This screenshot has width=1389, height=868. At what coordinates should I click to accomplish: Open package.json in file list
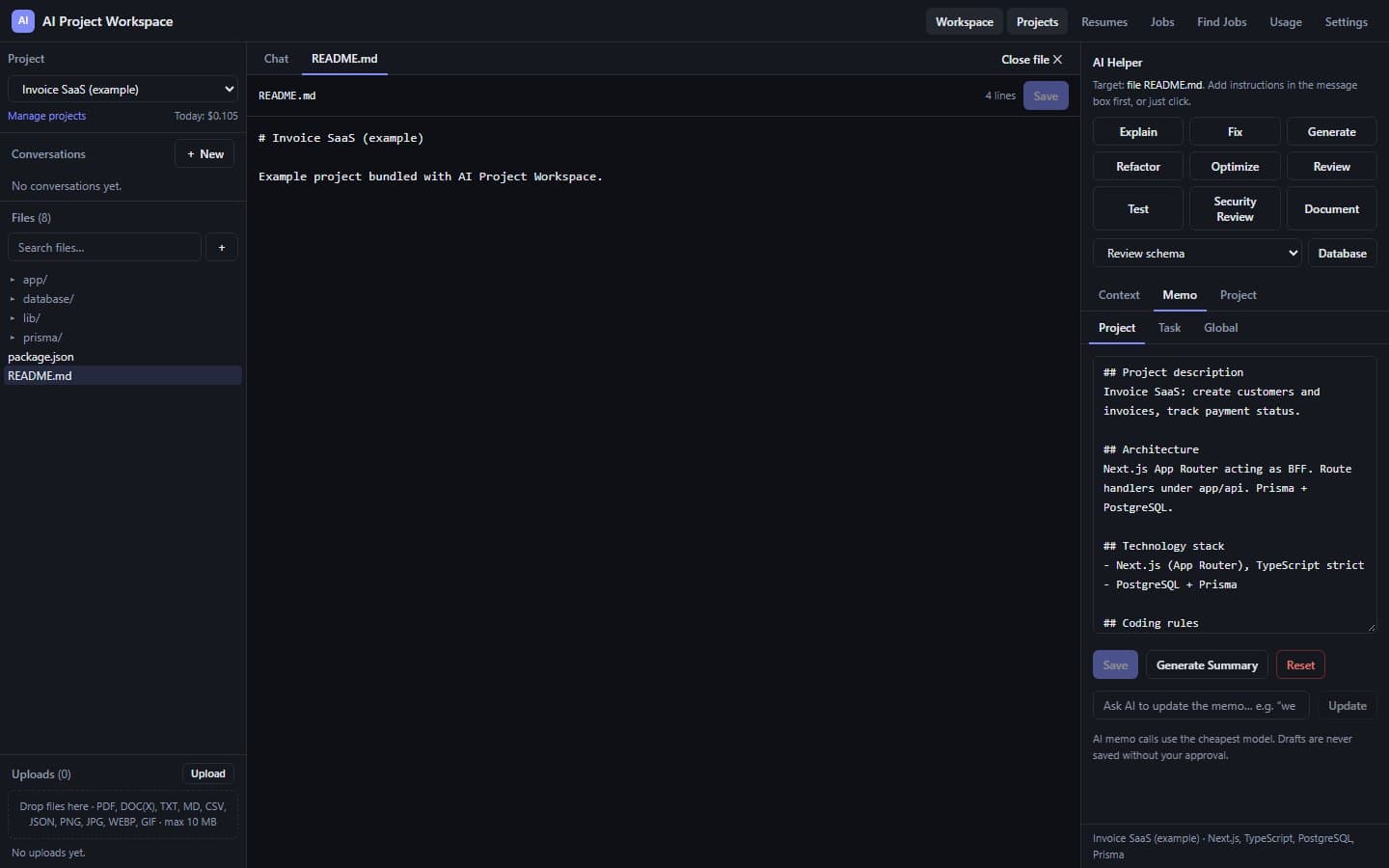pyautogui.click(x=123, y=357)
